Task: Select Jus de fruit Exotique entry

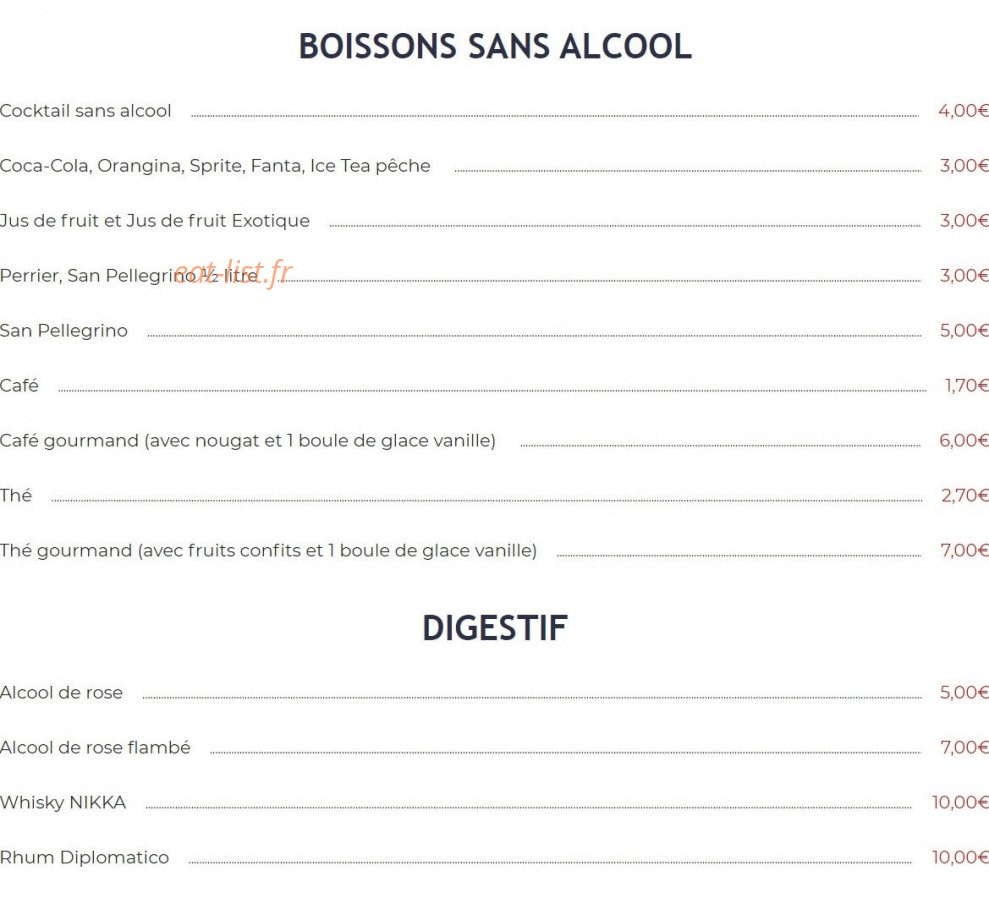Action: tap(155, 221)
